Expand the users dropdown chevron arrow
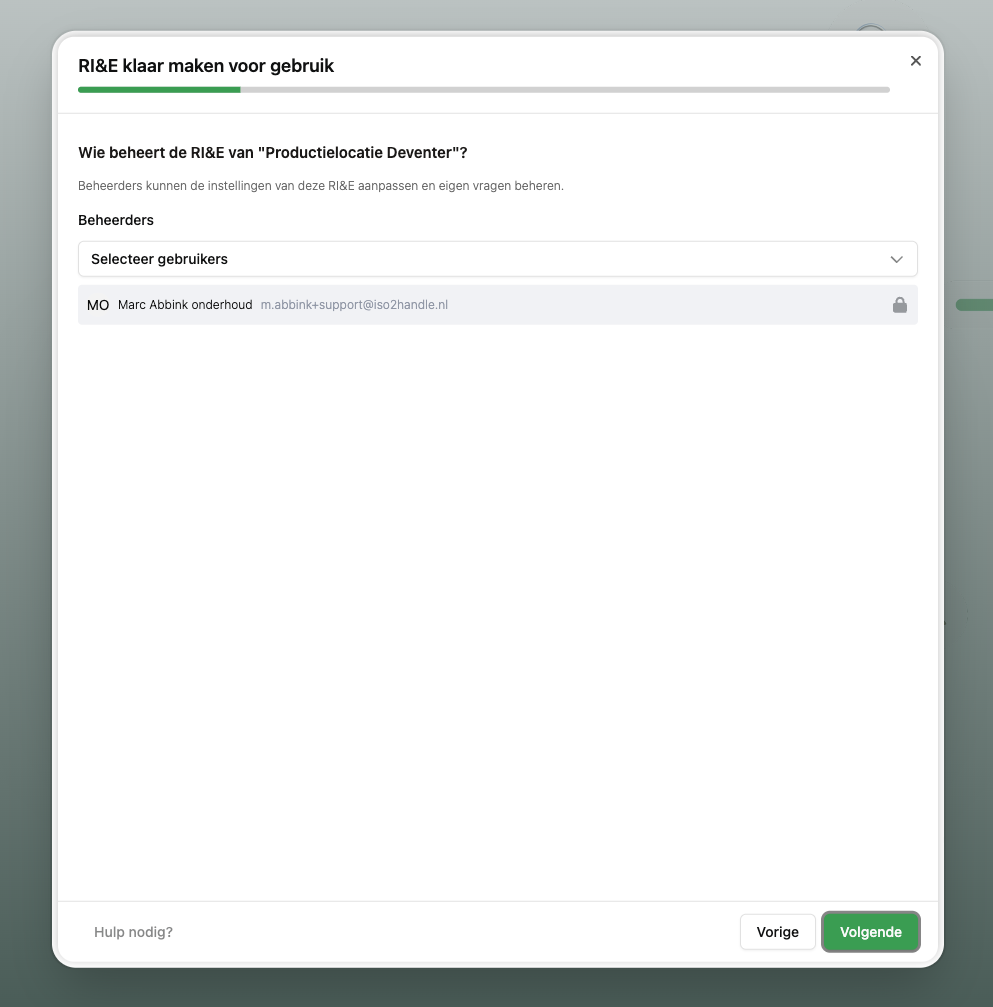This screenshot has width=993, height=1007. (897, 259)
